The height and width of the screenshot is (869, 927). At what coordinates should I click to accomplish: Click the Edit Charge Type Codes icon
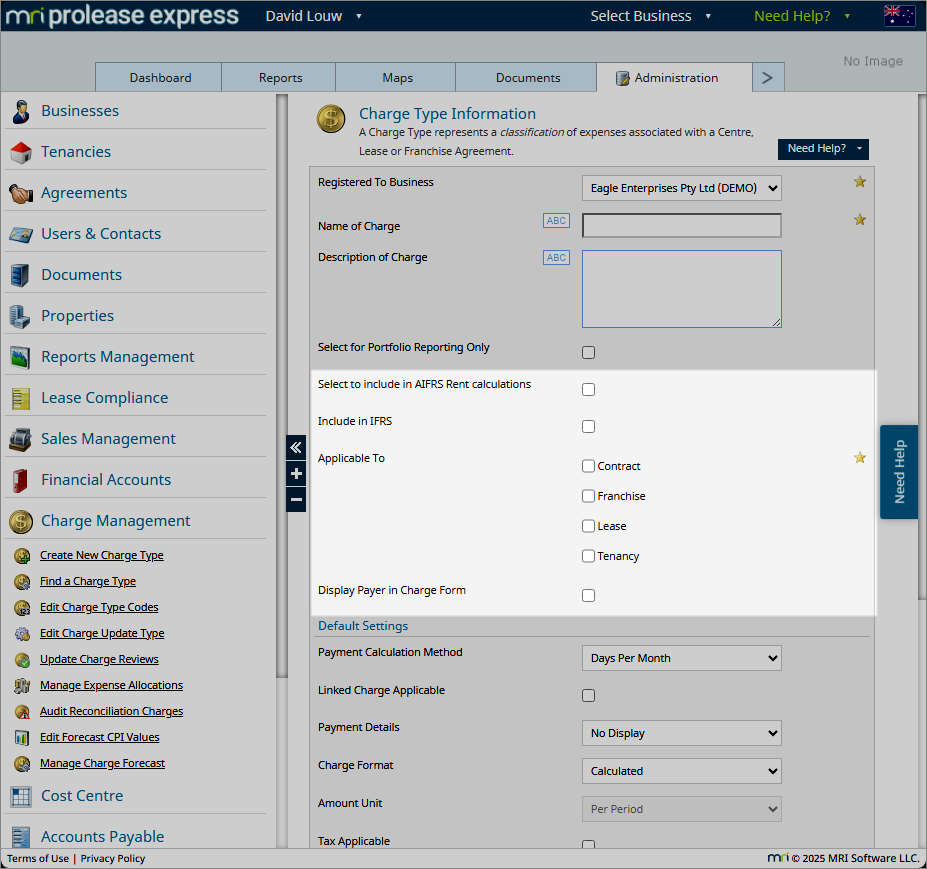coord(22,608)
